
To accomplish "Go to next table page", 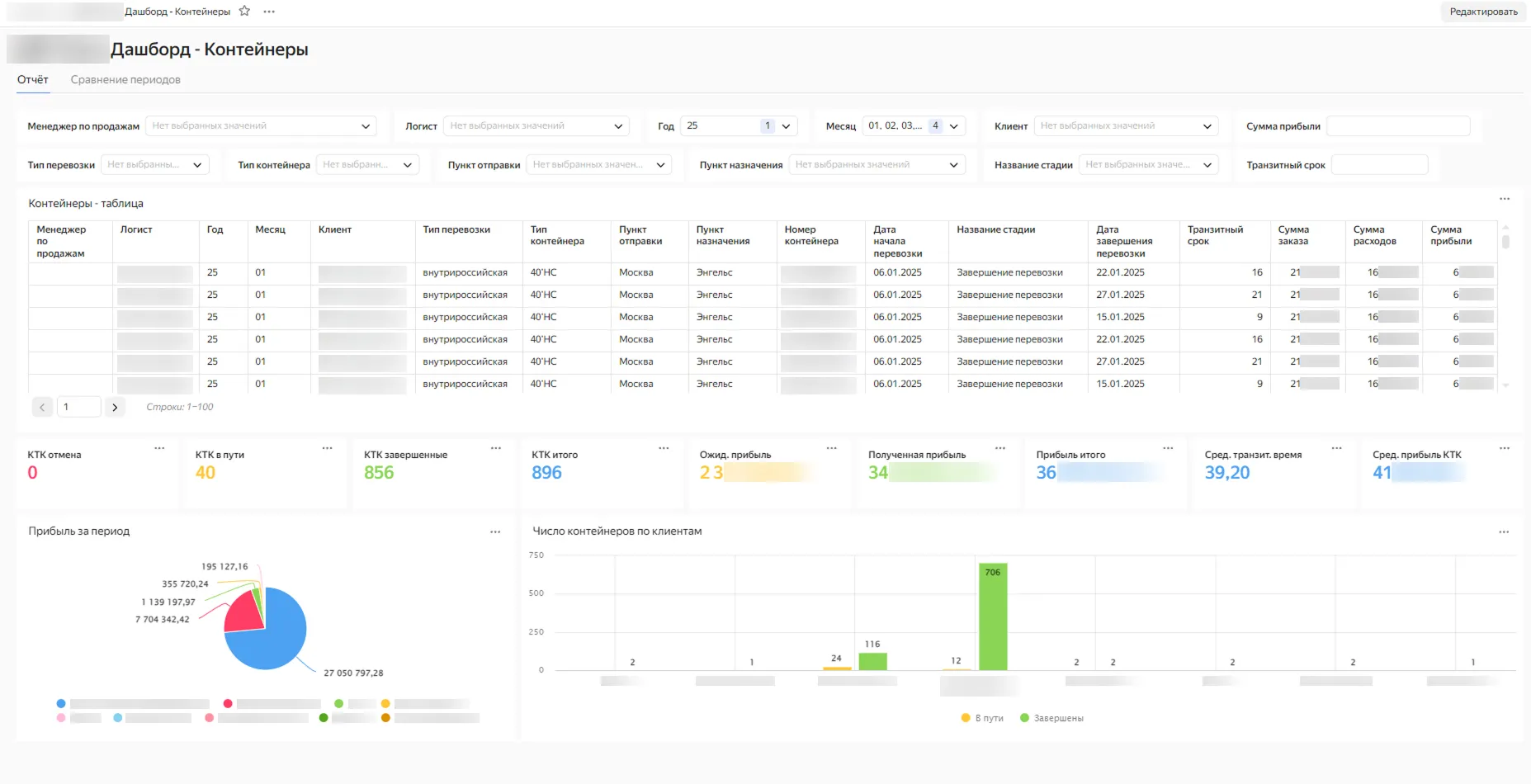I will pyautogui.click(x=115, y=407).
